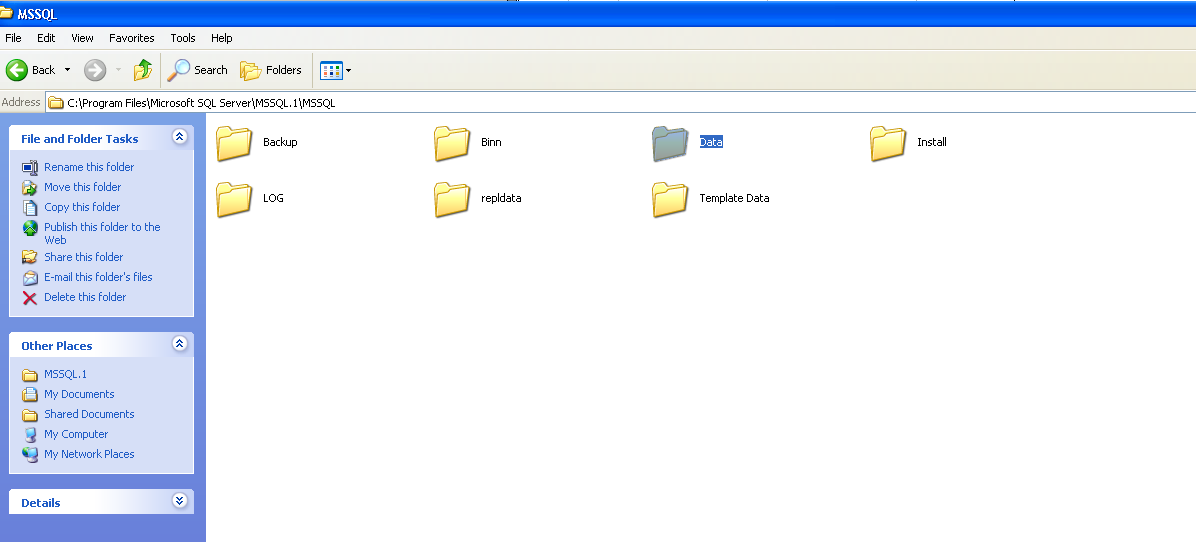Click the selected Data name label

click(x=711, y=143)
